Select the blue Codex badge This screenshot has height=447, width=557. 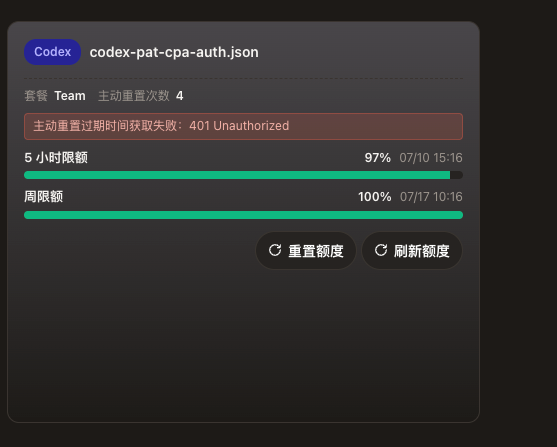[x=53, y=52]
